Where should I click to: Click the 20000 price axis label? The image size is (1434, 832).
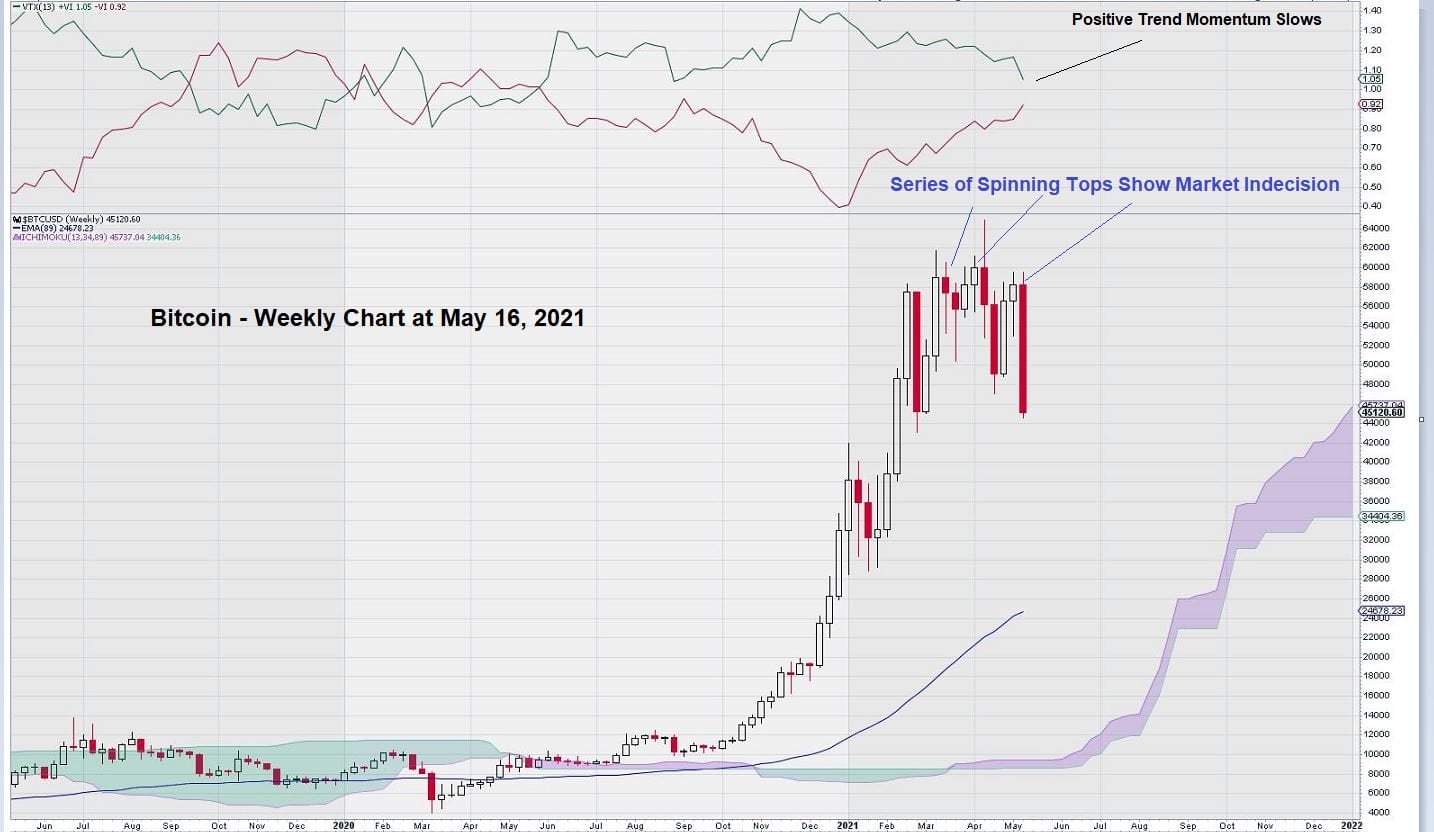1374,656
